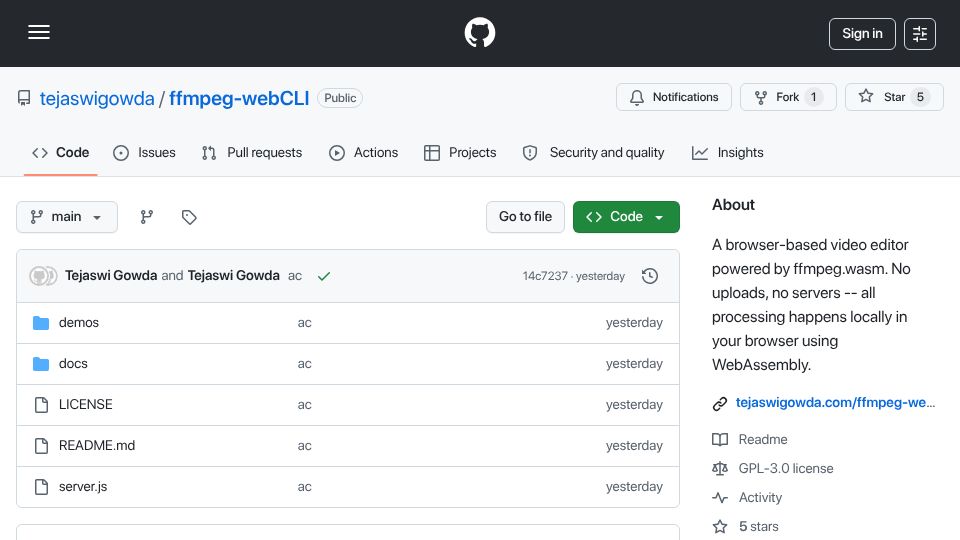The width and height of the screenshot is (960, 540).
Task: Open the Actions tab
Action: pyautogui.click(x=364, y=152)
